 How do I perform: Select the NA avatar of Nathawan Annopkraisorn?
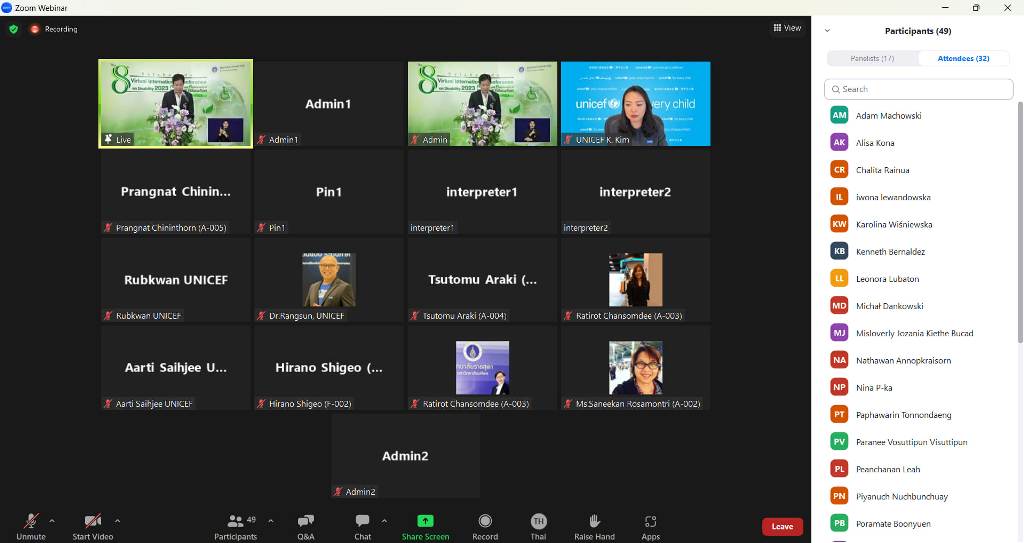[x=839, y=360]
